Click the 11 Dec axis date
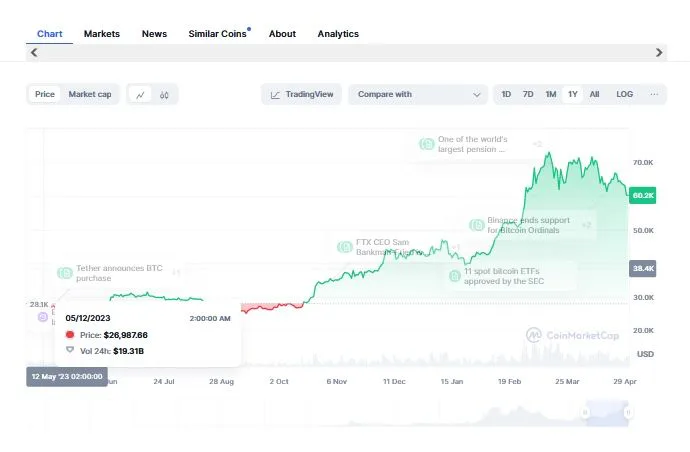 tap(394, 382)
